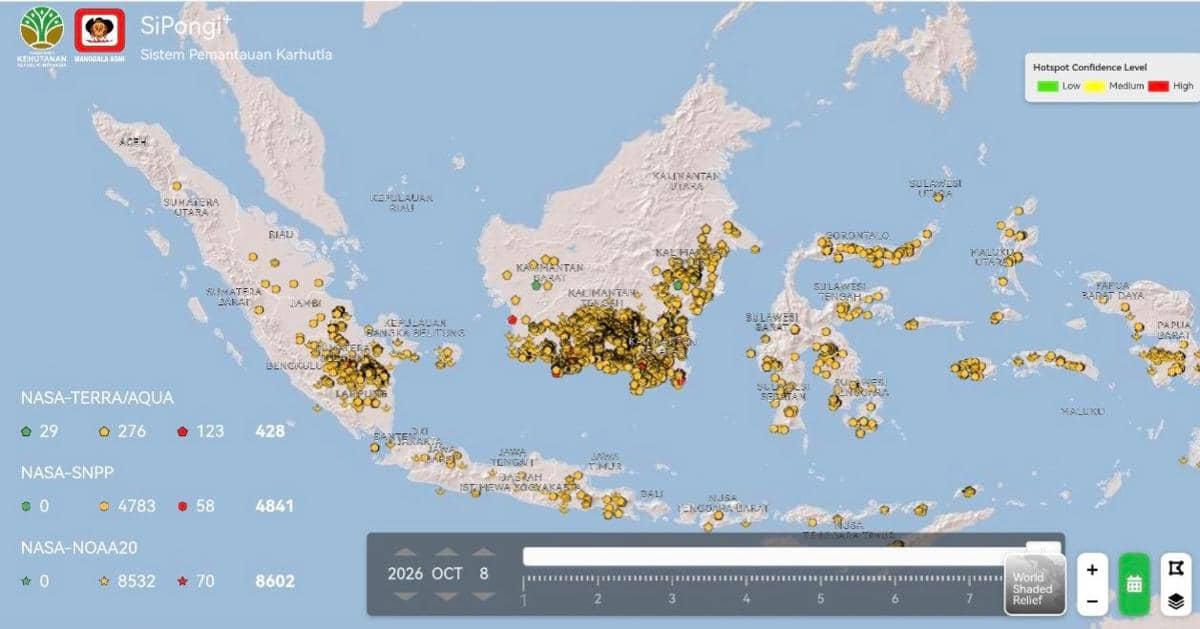Open the green calendar date picker
The image size is (1200, 629).
pos(1134,585)
